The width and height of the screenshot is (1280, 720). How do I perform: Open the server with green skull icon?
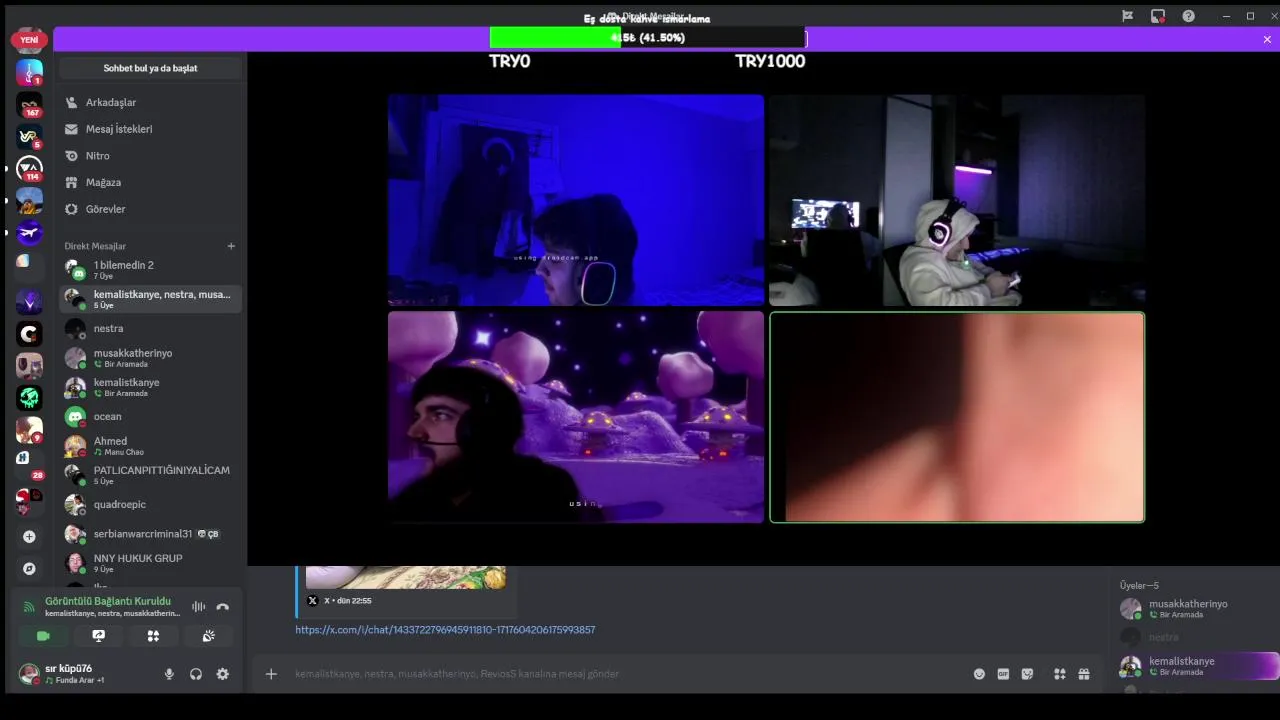click(29, 398)
